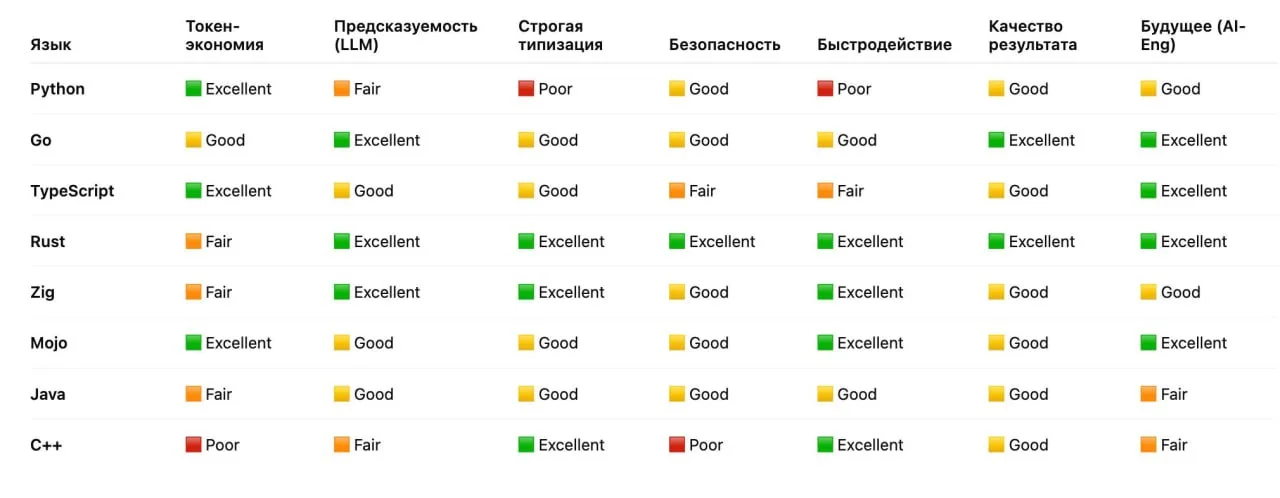Select the Mojo row label

pyautogui.click(x=48, y=343)
